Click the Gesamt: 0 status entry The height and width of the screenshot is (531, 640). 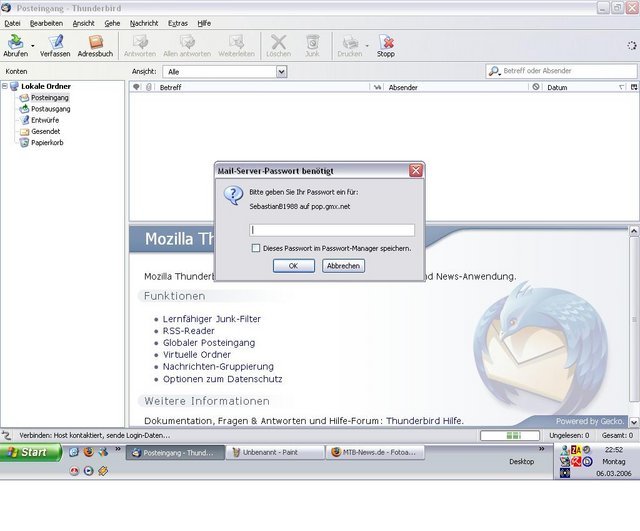[x=617, y=435]
